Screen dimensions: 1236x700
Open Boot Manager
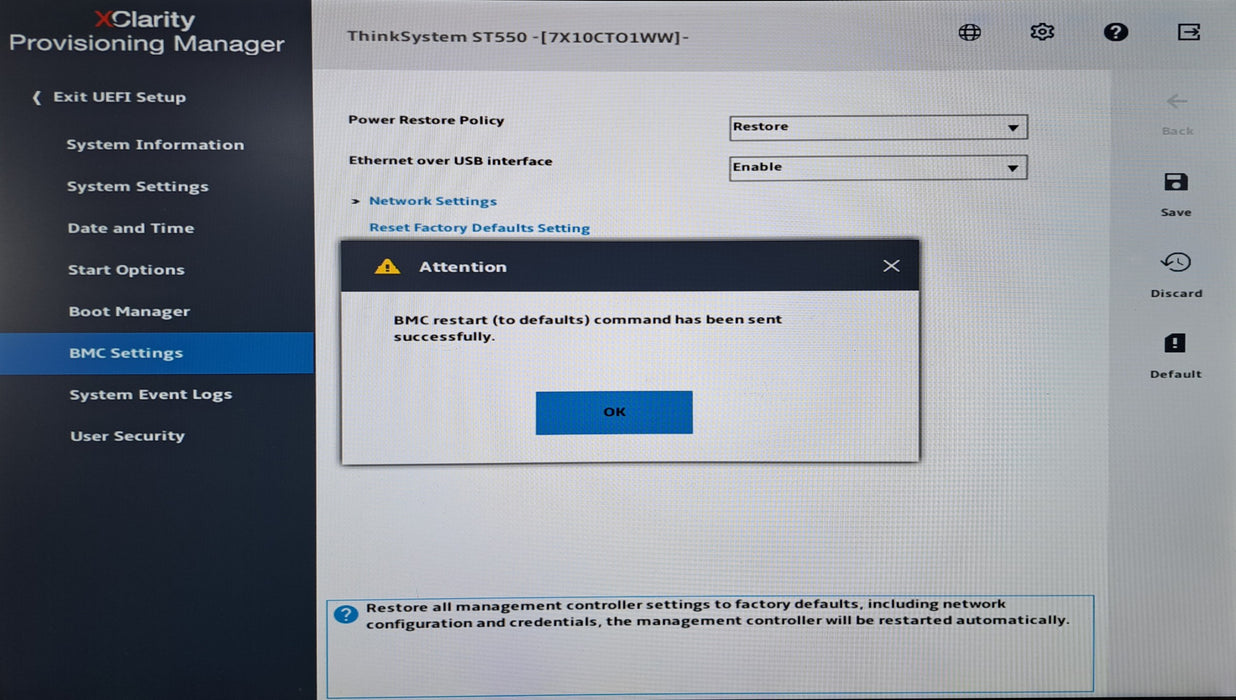(129, 312)
